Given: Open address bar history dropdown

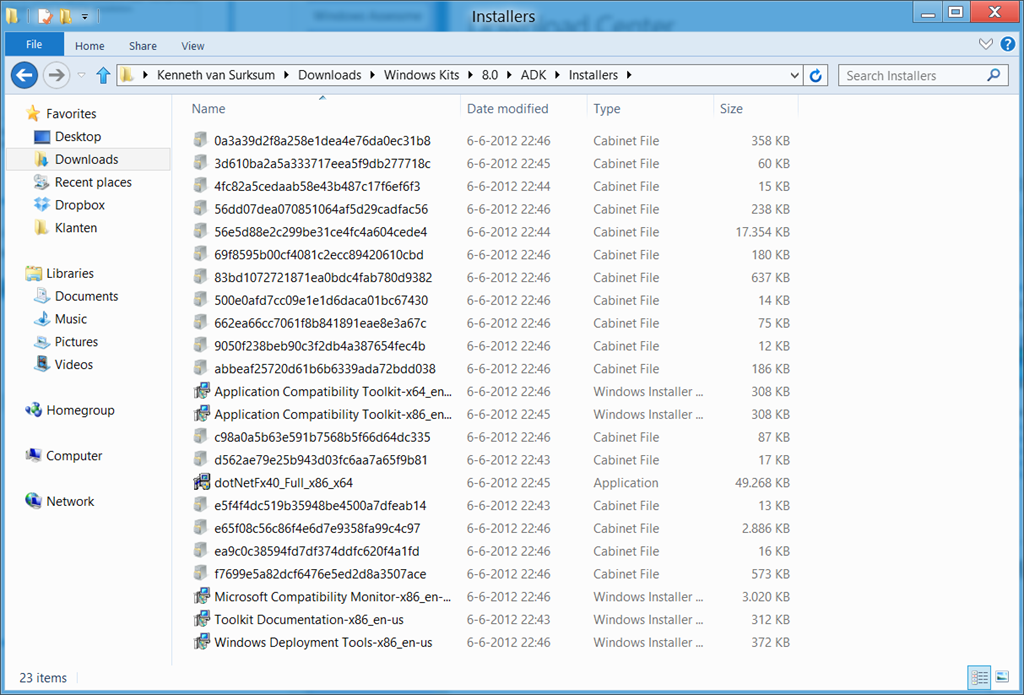Looking at the screenshot, I should (794, 76).
